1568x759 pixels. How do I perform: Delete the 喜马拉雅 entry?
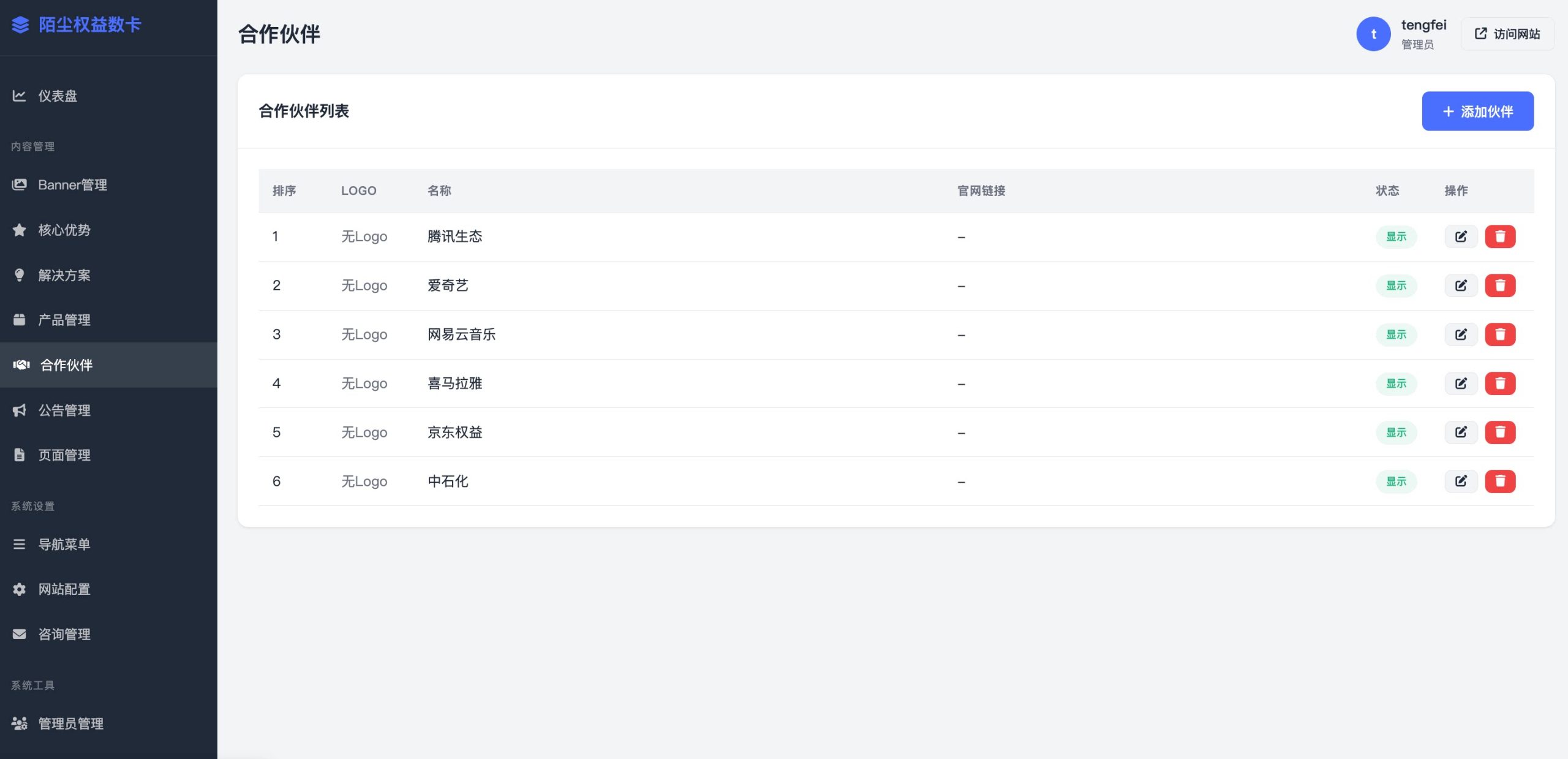1500,383
